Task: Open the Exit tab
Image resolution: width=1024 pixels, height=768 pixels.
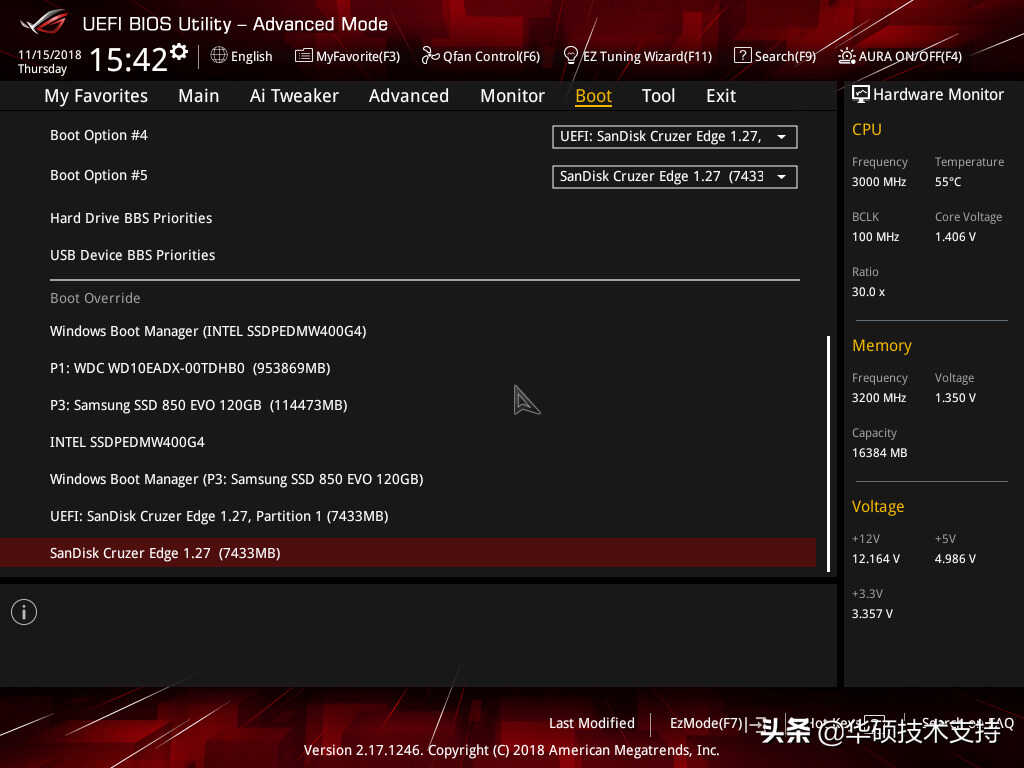Action: [721, 96]
